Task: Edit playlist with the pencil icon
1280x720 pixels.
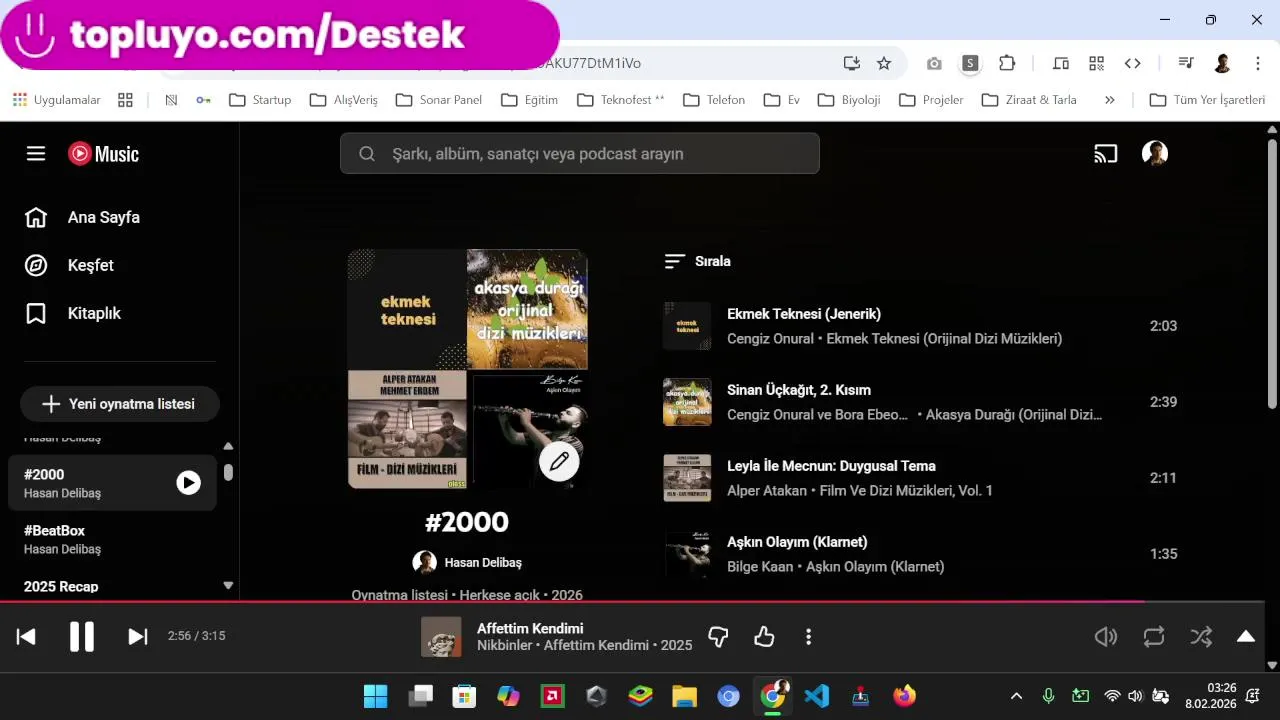Action: pos(559,461)
